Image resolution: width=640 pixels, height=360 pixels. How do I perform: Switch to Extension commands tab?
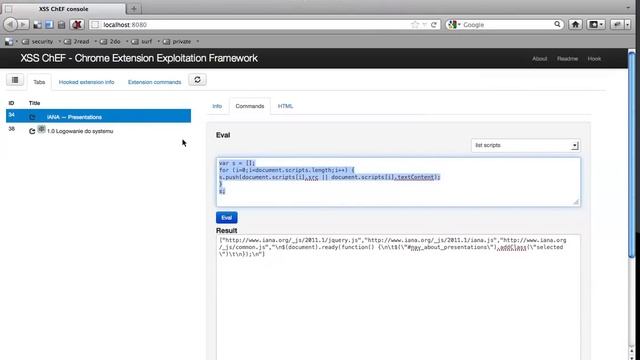(154, 82)
